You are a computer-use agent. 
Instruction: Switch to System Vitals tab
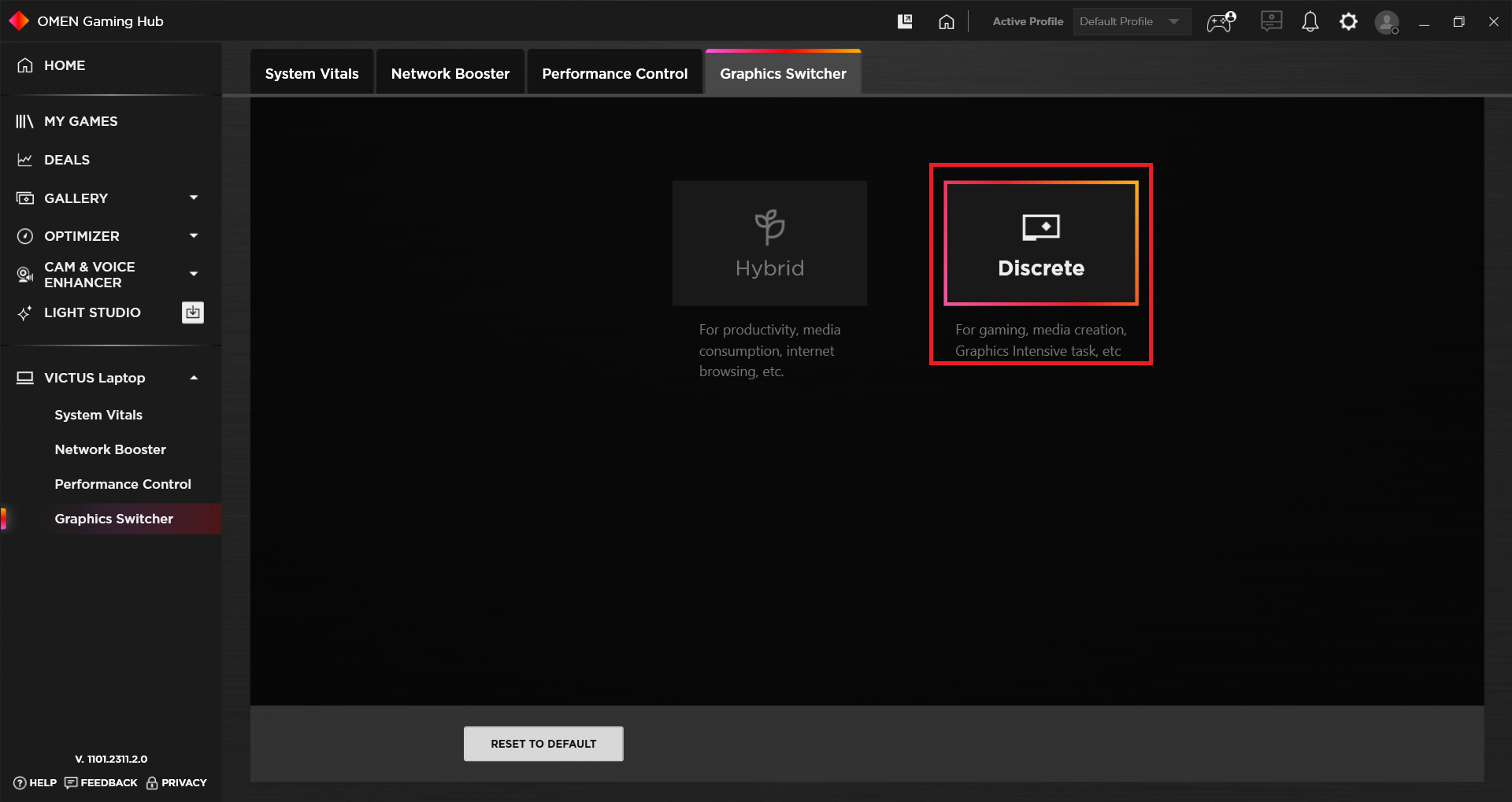point(312,73)
